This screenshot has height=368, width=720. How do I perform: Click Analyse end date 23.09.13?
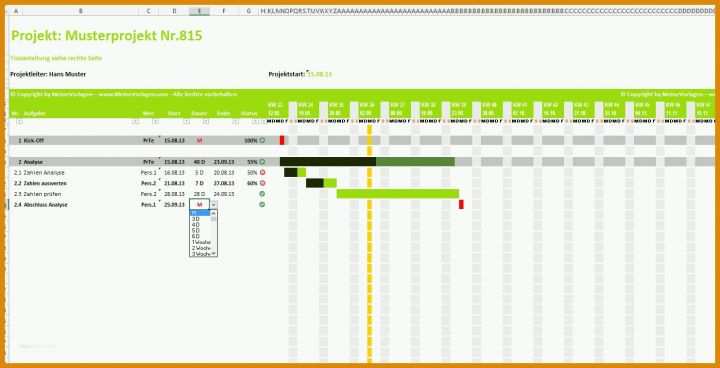[224, 162]
